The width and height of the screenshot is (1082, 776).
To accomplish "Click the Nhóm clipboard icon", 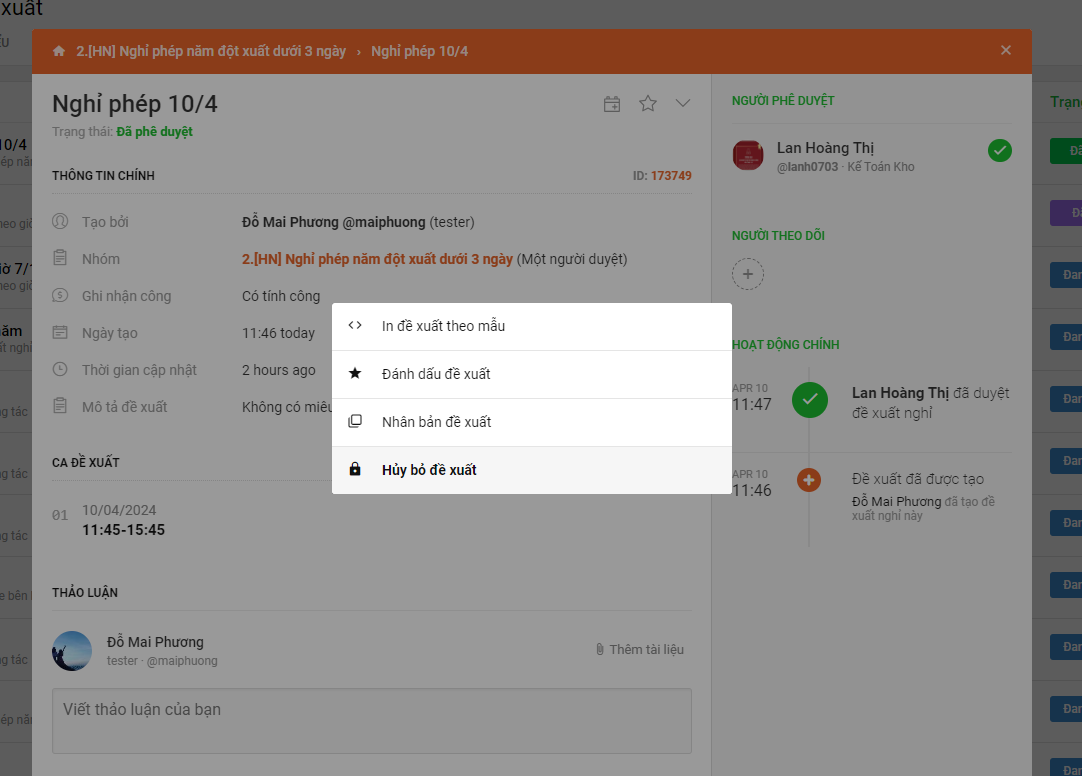I will (60, 258).
